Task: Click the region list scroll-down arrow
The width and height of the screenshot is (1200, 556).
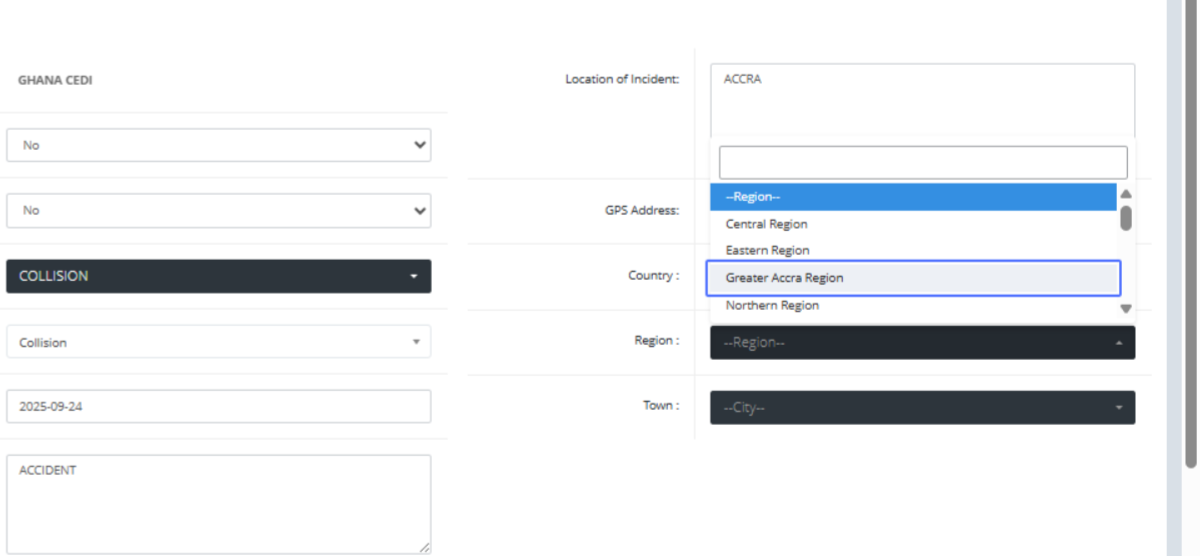Action: (x=1126, y=309)
